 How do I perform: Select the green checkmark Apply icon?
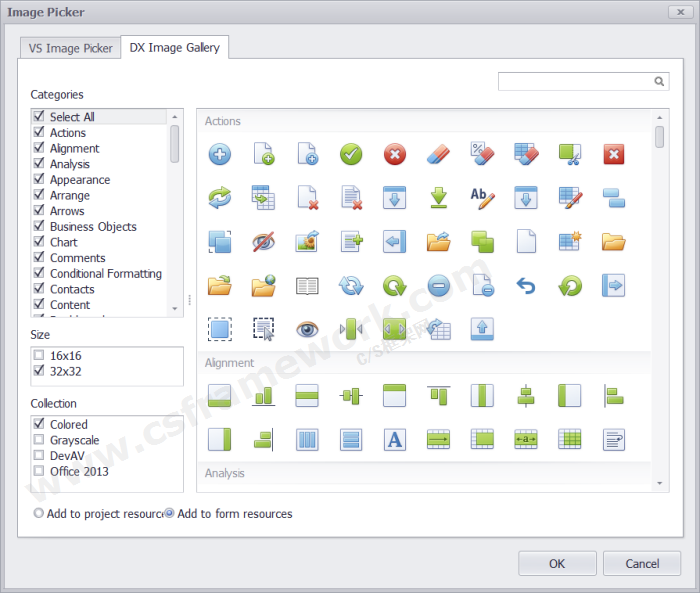[x=351, y=154]
